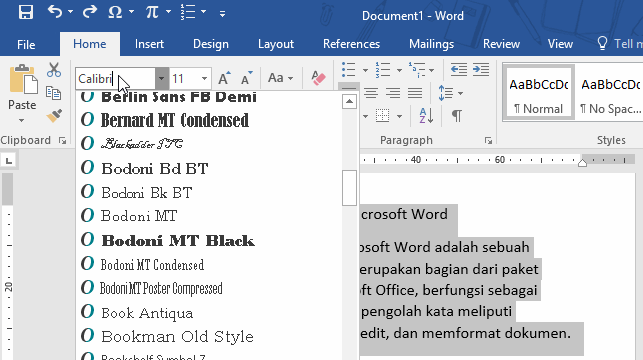Insert a symbol with the Omega icon
This screenshot has height=360, width=643.
click(115, 12)
